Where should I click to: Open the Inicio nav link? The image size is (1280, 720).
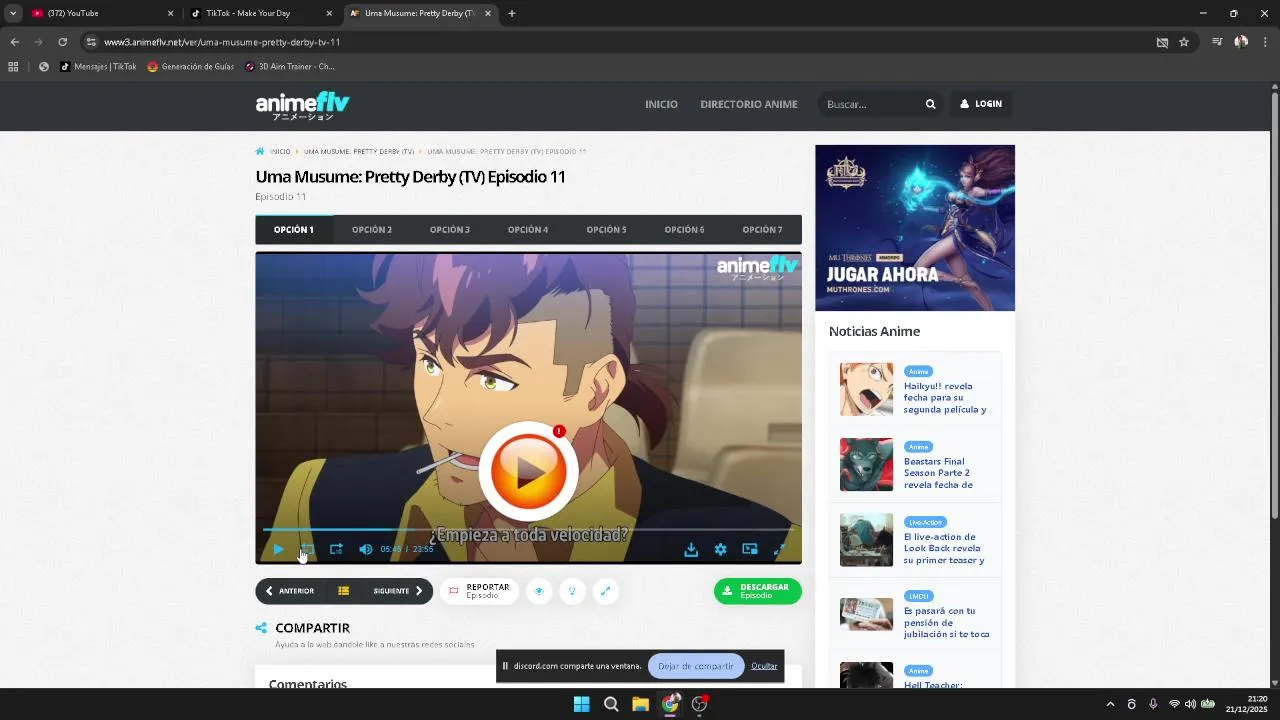point(661,104)
